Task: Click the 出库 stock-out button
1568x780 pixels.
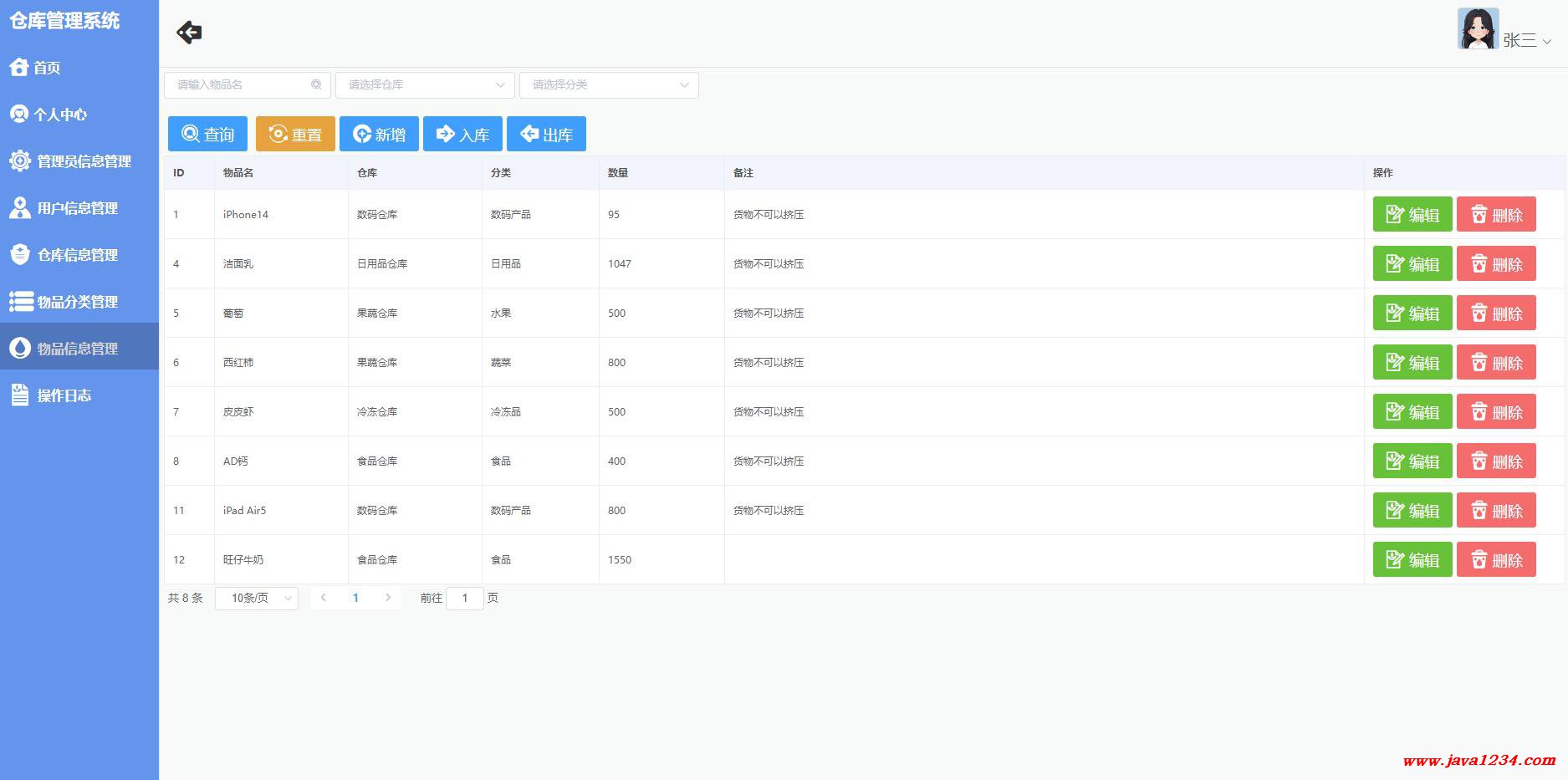Action: tap(546, 134)
